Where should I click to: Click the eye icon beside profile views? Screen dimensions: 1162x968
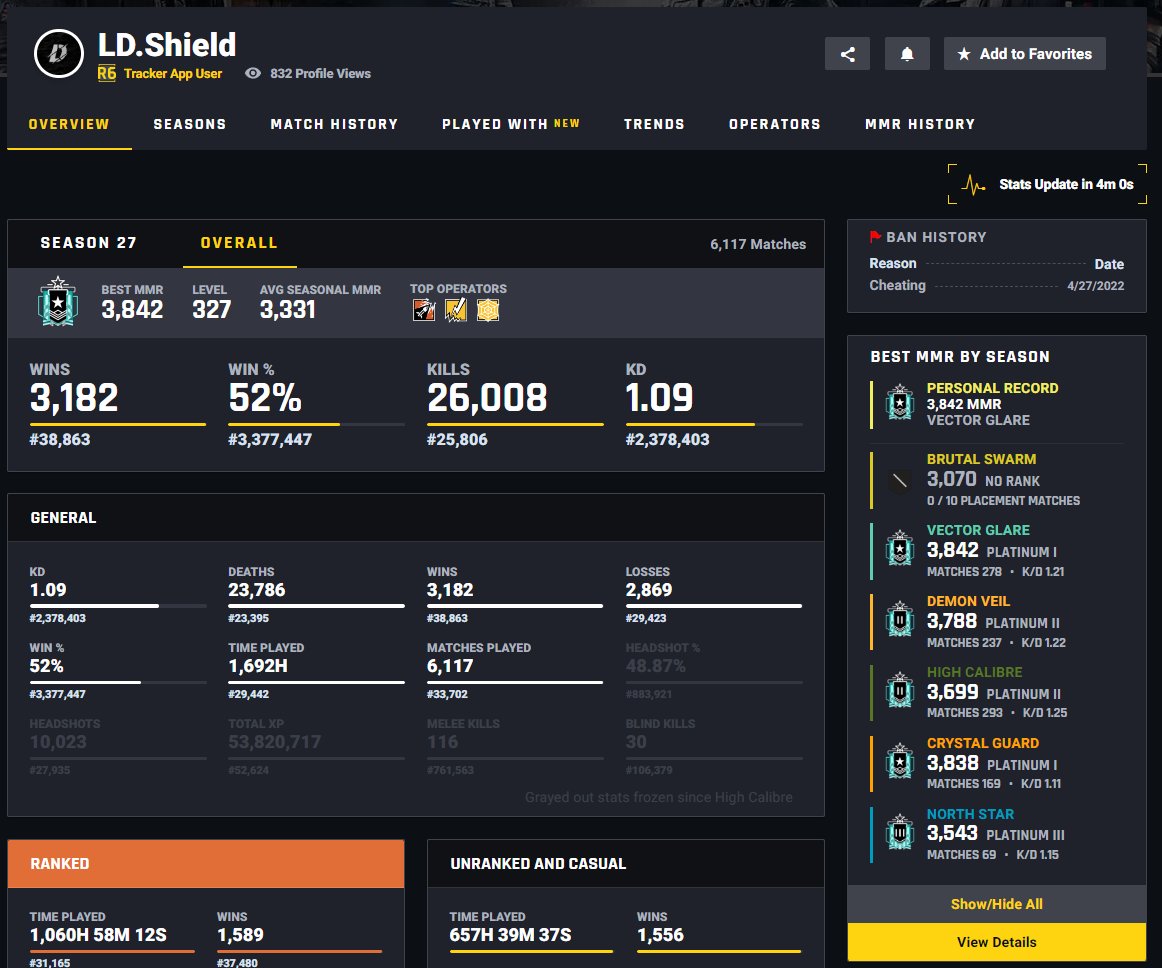pos(253,73)
